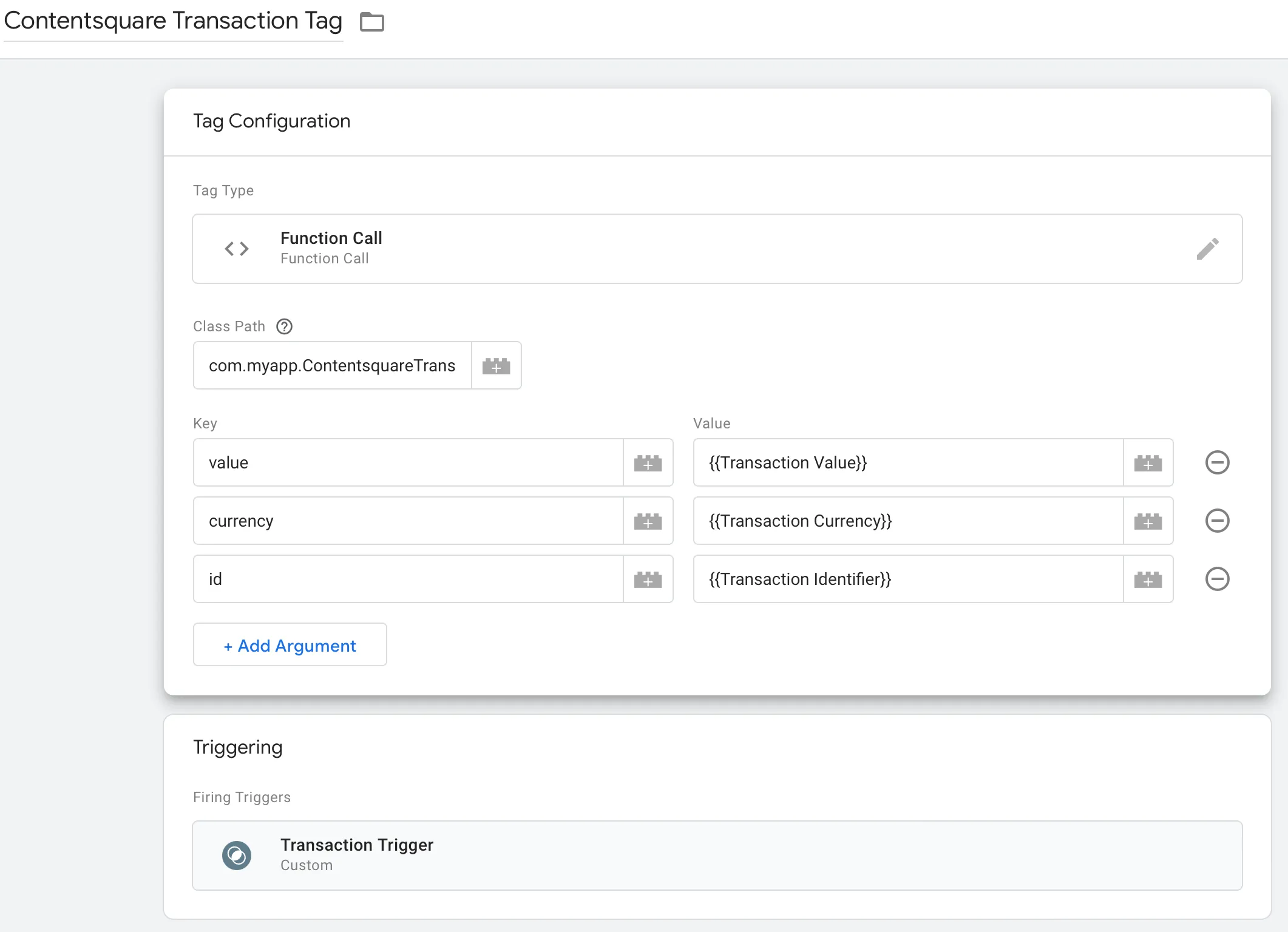The image size is (1288, 932).
Task: Click the Add Argument button
Action: 290,645
